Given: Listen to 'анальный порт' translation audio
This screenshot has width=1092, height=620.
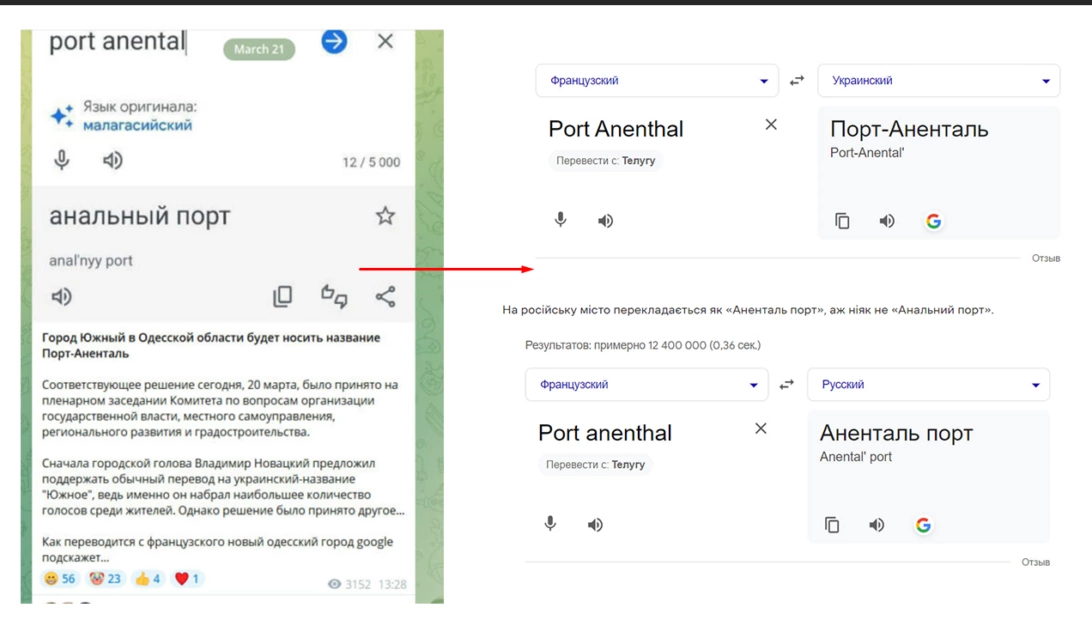Looking at the screenshot, I should tap(62, 297).
